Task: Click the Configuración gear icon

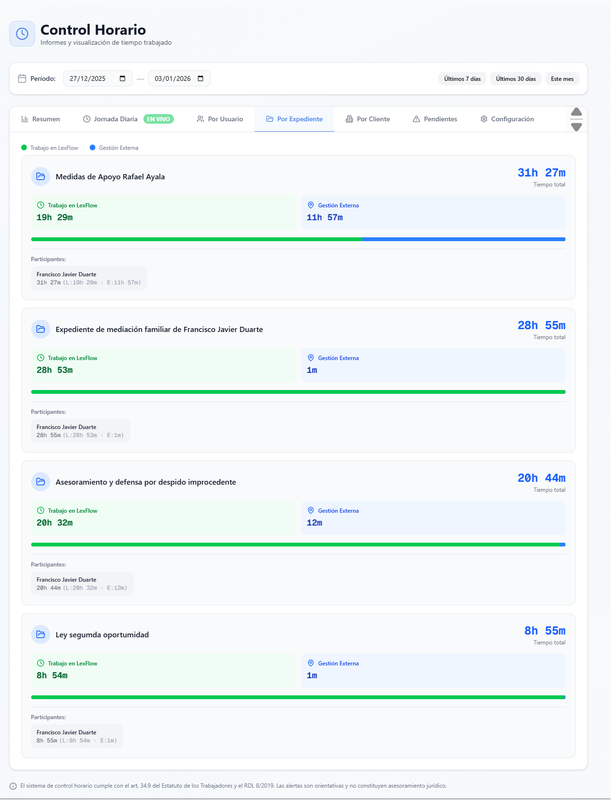Action: click(x=484, y=119)
